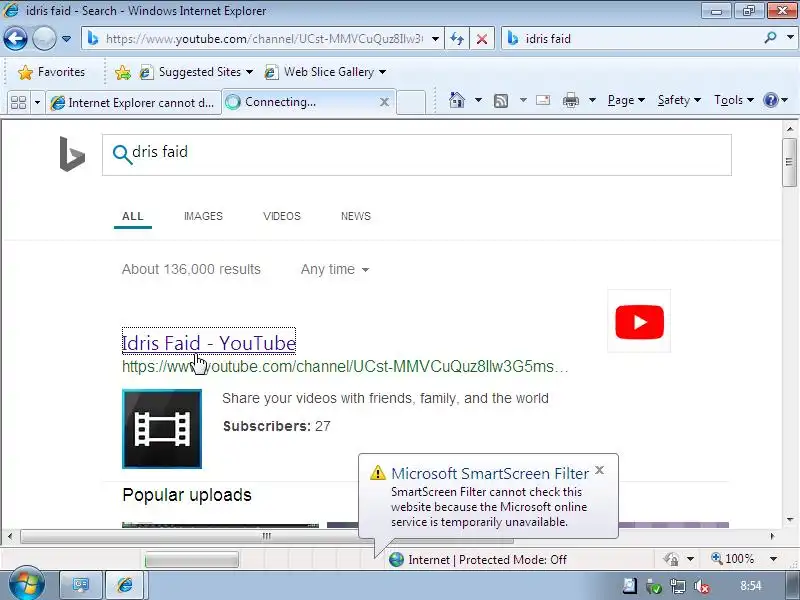Switch to the VIDEOS results tab
The height and width of the screenshot is (600, 800).
(282, 216)
